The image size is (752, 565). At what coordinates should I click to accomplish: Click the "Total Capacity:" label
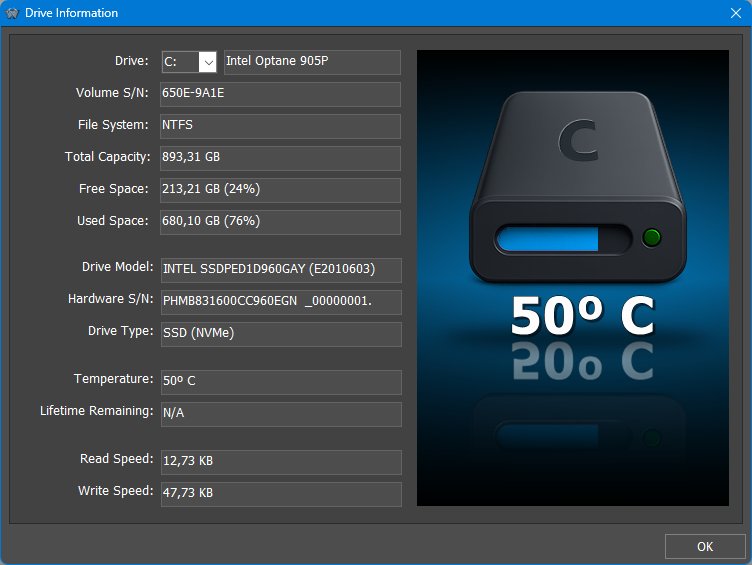tap(107, 157)
